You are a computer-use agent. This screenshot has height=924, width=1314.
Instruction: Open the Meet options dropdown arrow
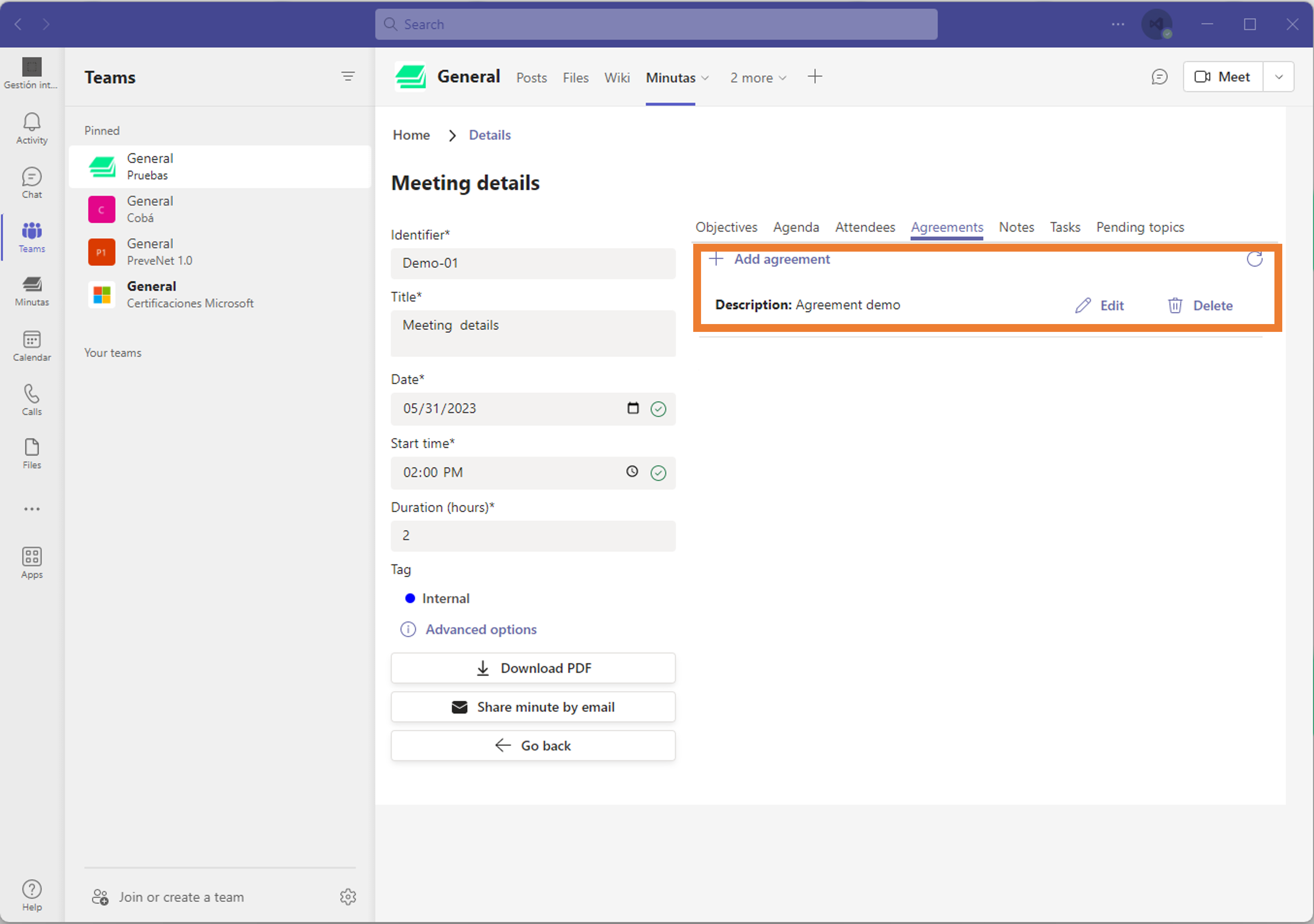1279,77
